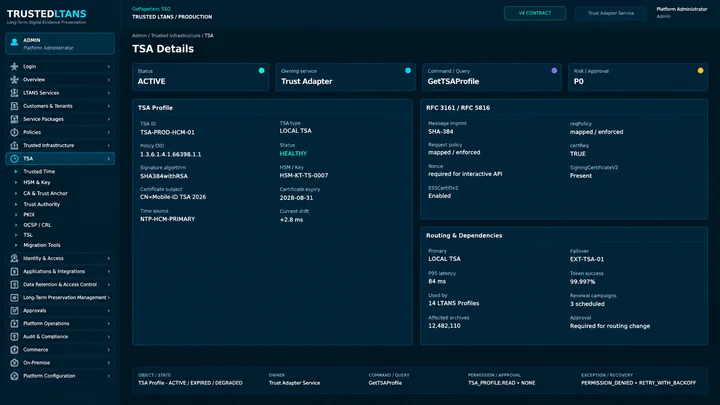720x405 pixels.
Task: Collapse the TSA section chevron
Action: pos(109,158)
